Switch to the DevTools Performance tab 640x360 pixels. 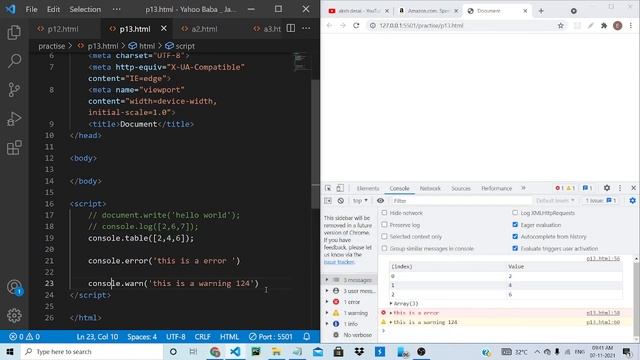tap(496, 188)
